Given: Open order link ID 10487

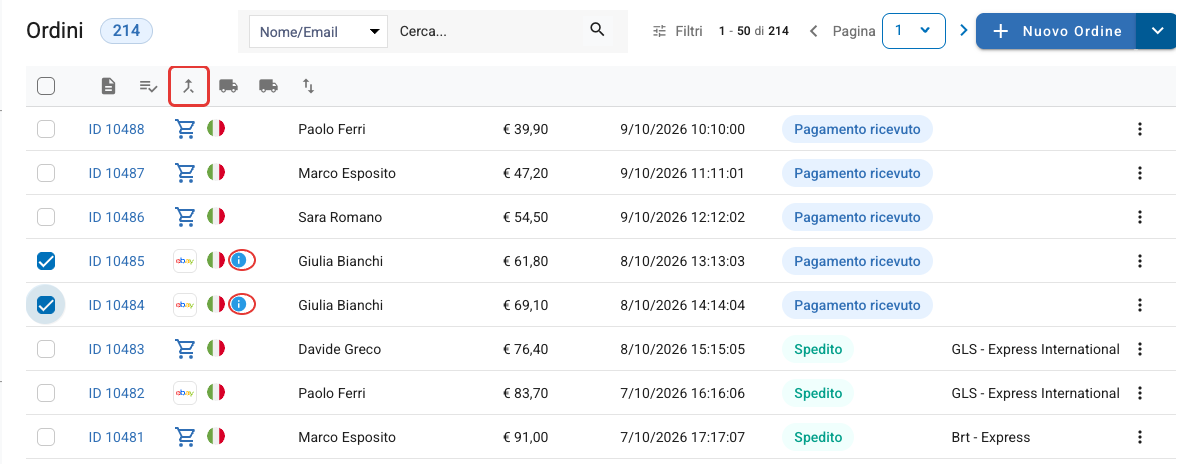Looking at the screenshot, I should 116,173.
